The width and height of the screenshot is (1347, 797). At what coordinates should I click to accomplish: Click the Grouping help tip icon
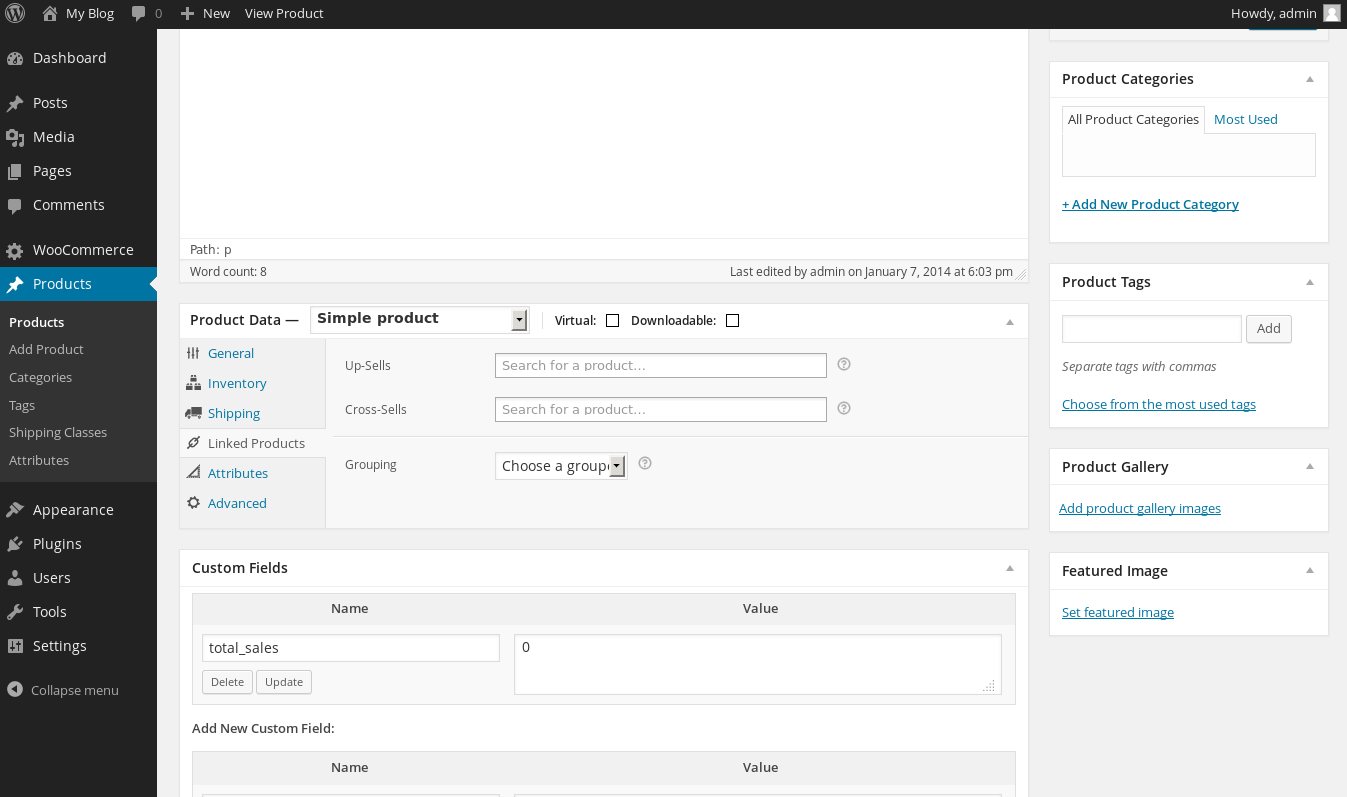pyautogui.click(x=645, y=464)
